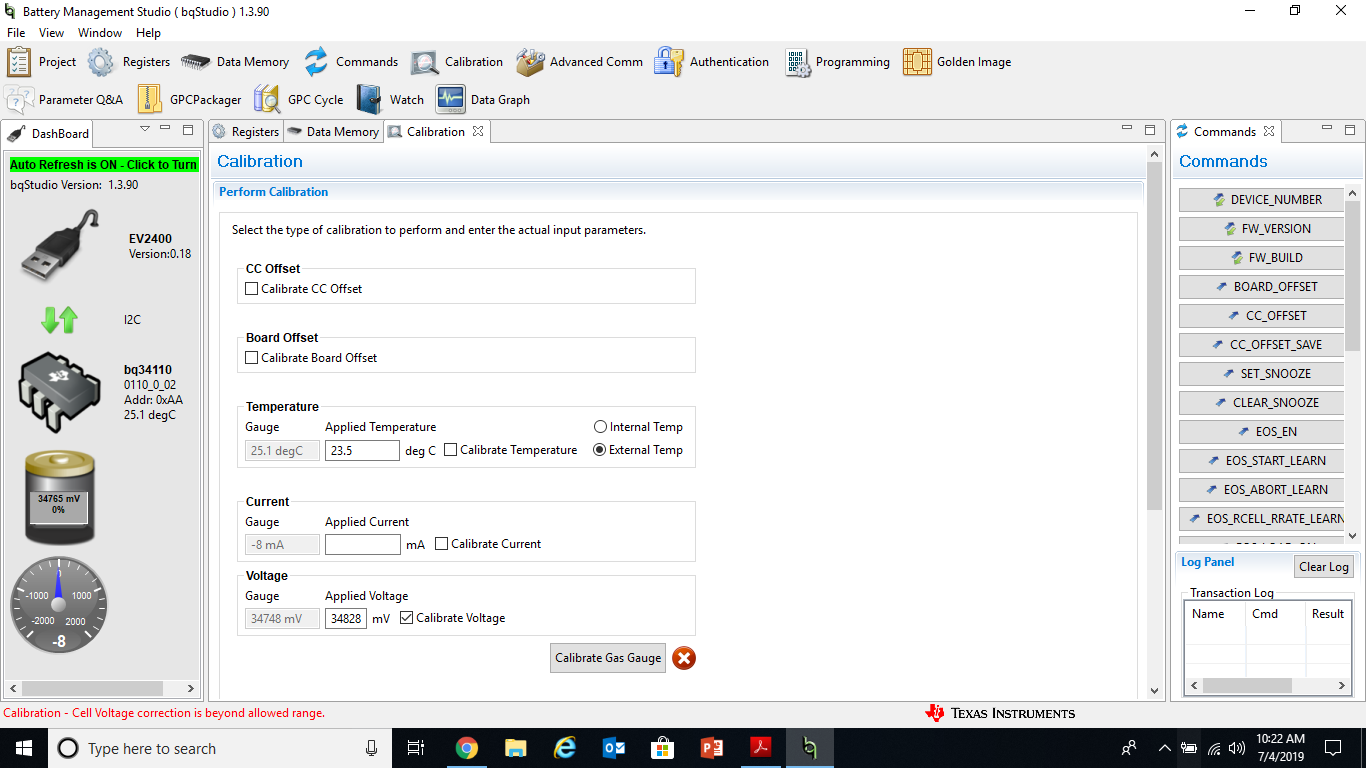Click the Applied Temperature input field
The image size is (1366, 768).
tap(362, 450)
